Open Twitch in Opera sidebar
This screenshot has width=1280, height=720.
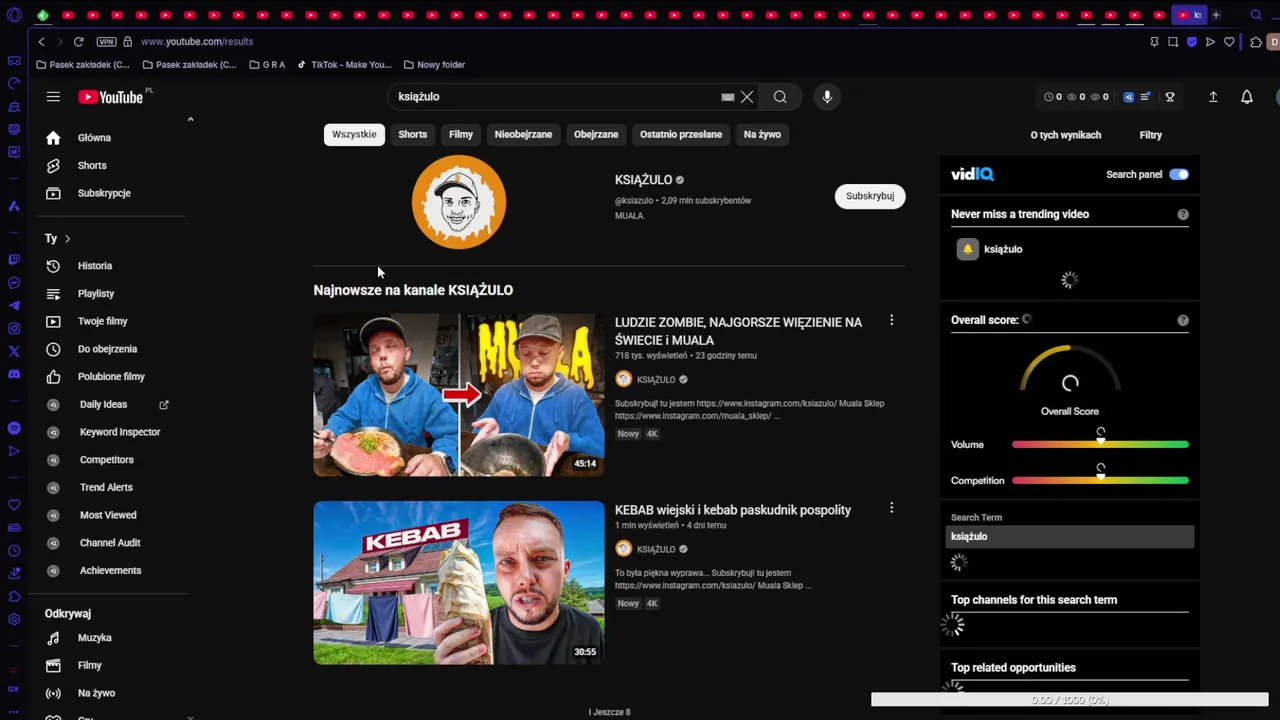pyautogui.click(x=14, y=260)
